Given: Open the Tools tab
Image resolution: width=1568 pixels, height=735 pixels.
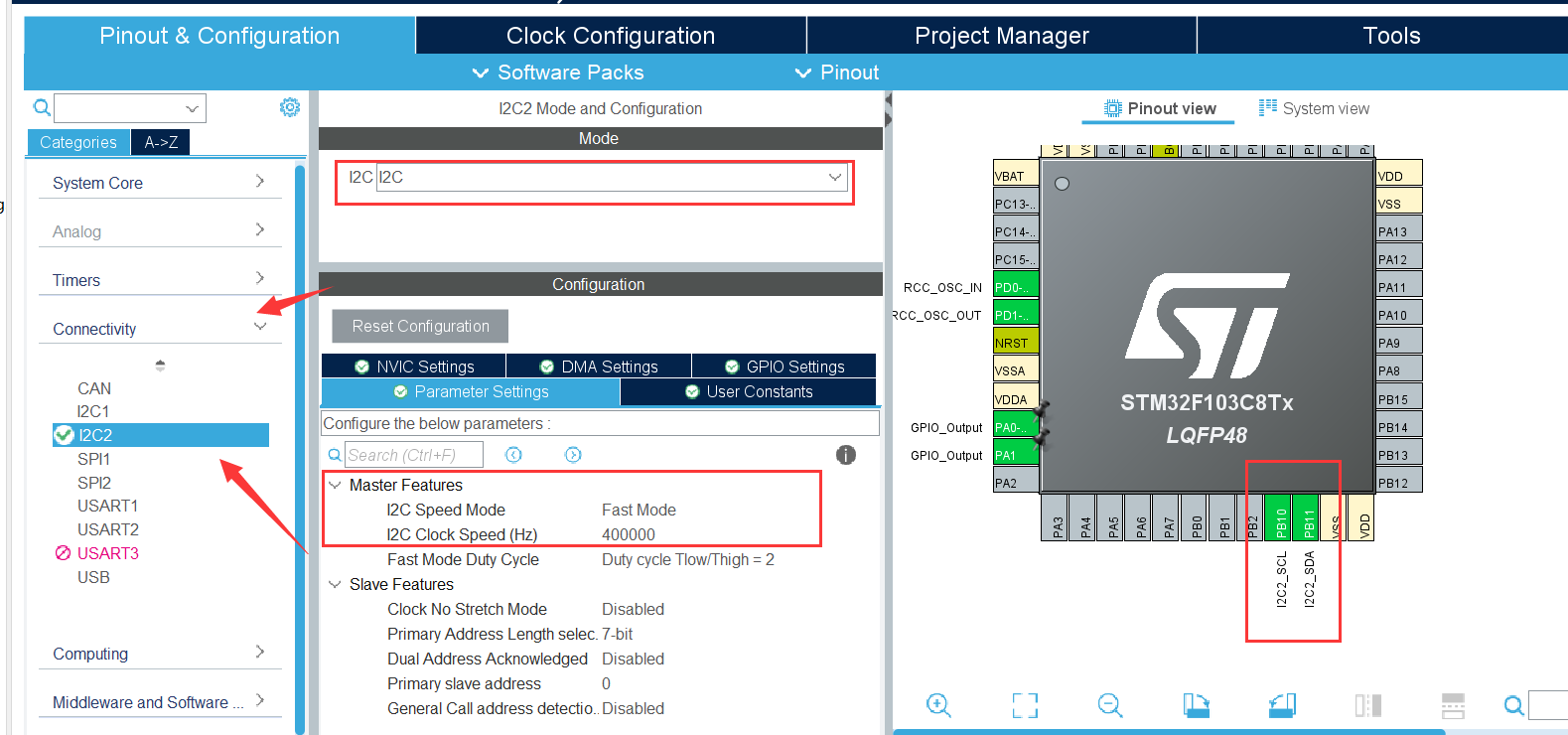Looking at the screenshot, I should pos(1390,36).
